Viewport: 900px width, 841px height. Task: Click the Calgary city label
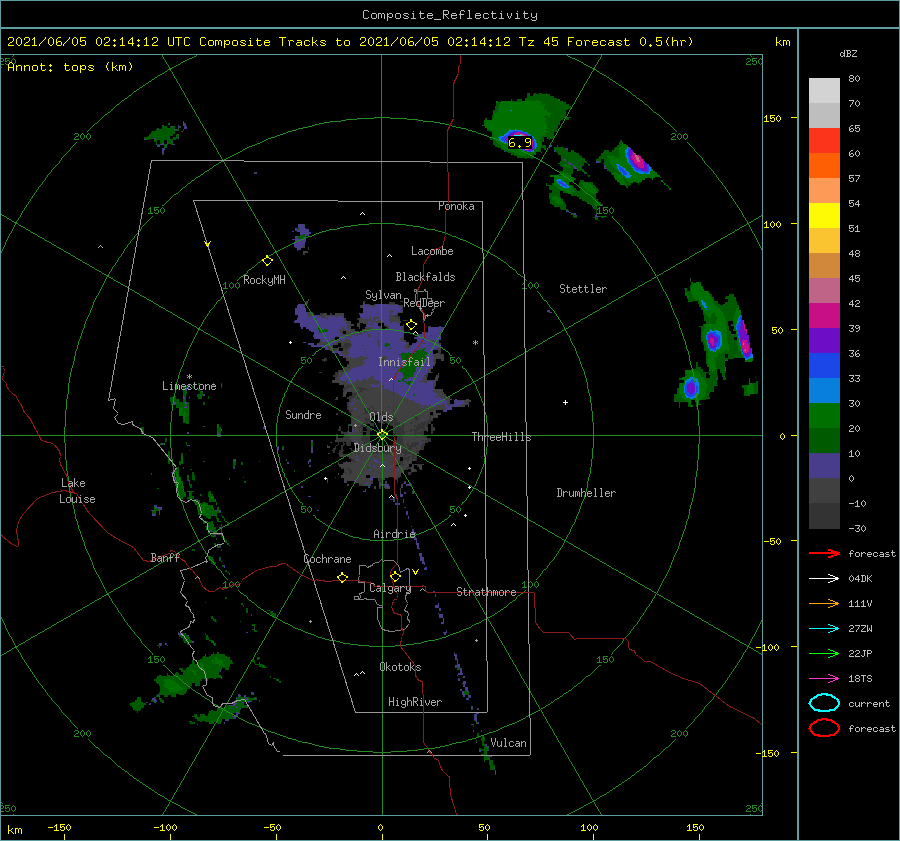pos(390,588)
